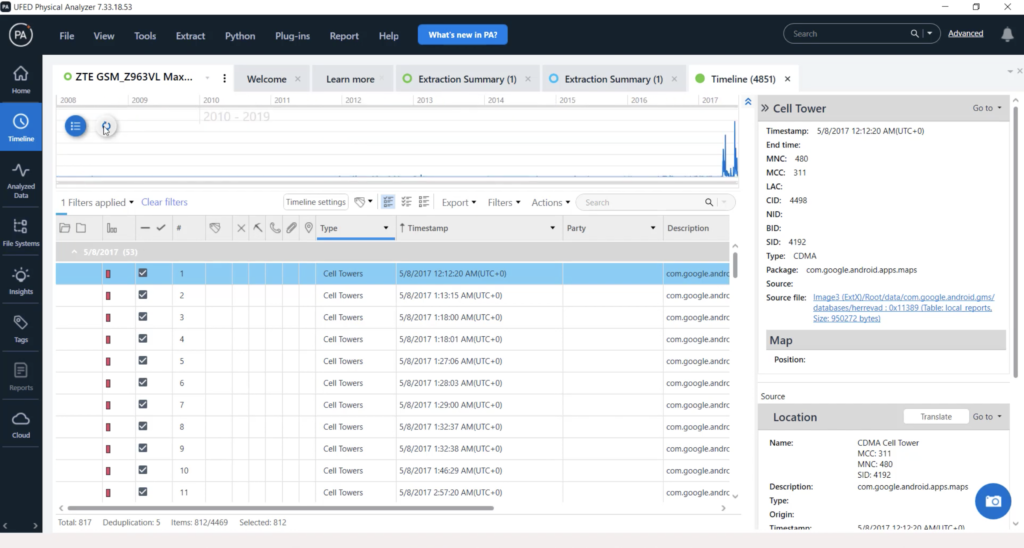Open the notifications bell
This screenshot has height=548, width=1024.
pyautogui.click(x=1007, y=35)
